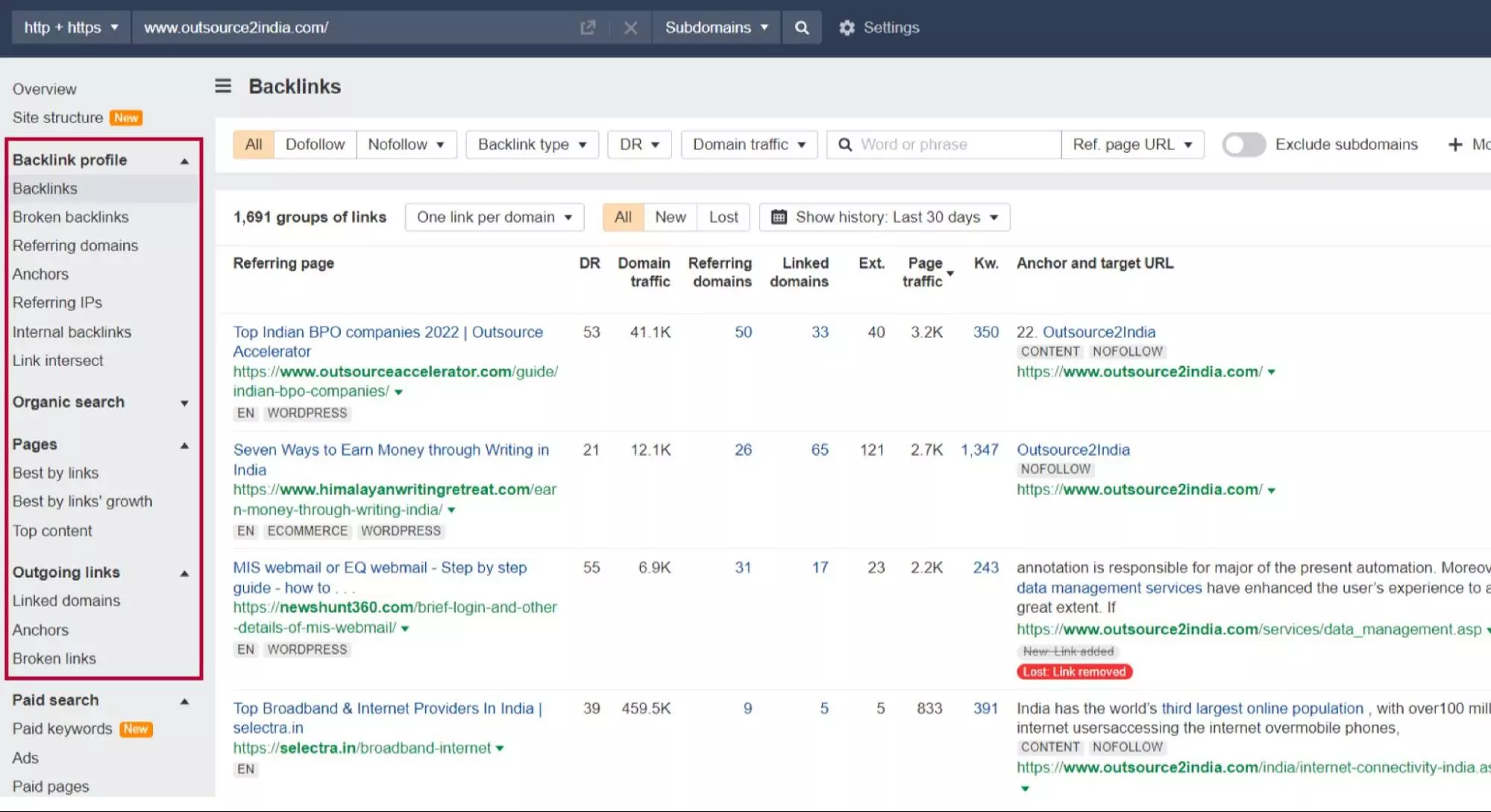Open the Backlink type dropdown

pos(532,145)
